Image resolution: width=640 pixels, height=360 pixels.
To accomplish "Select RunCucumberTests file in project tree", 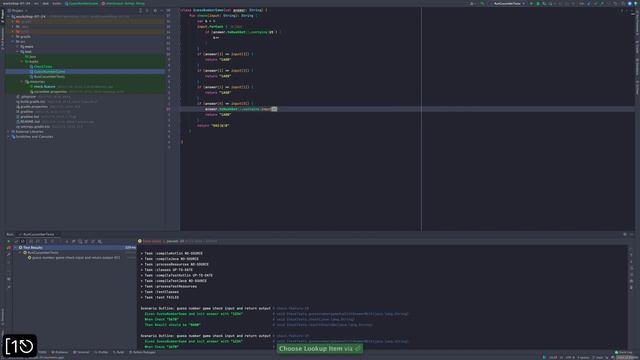I will pos(49,76).
